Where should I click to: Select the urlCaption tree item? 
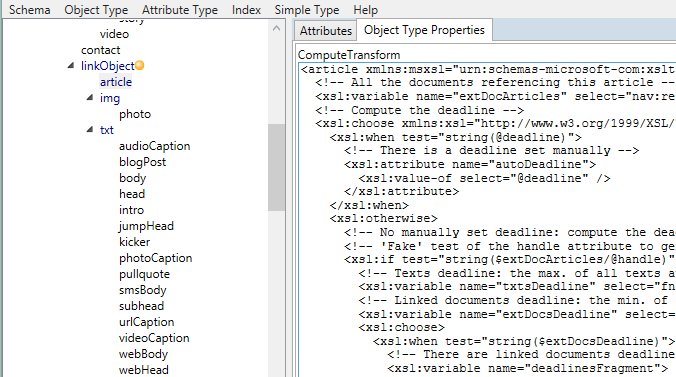[x=146, y=322]
